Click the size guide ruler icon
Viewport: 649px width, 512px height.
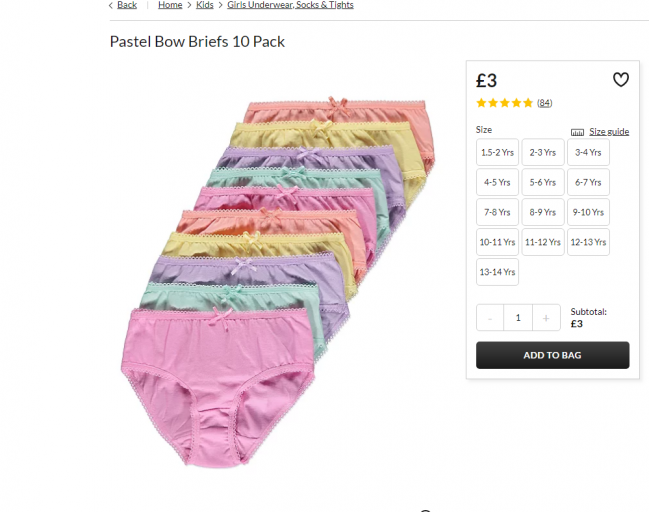(577, 132)
